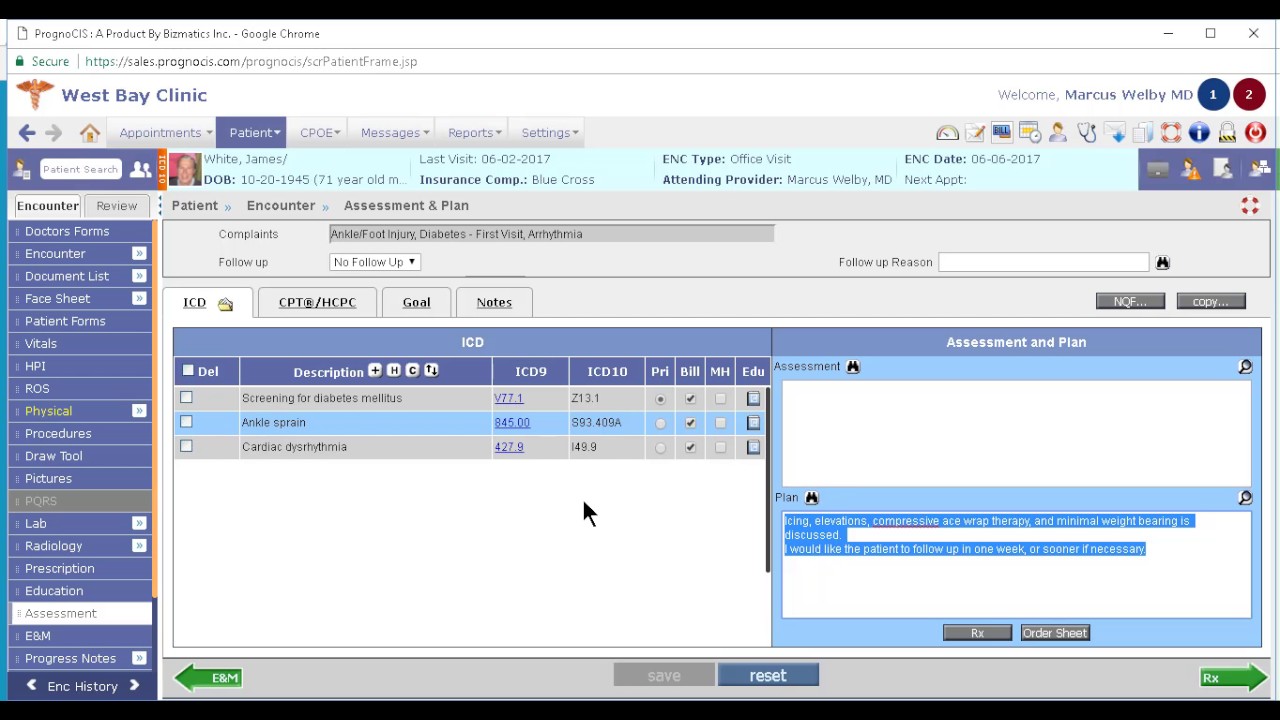The width and height of the screenshot is (1280, 720).
Task: Switch to the Goal tab
Action: click(x=416, y=303)
